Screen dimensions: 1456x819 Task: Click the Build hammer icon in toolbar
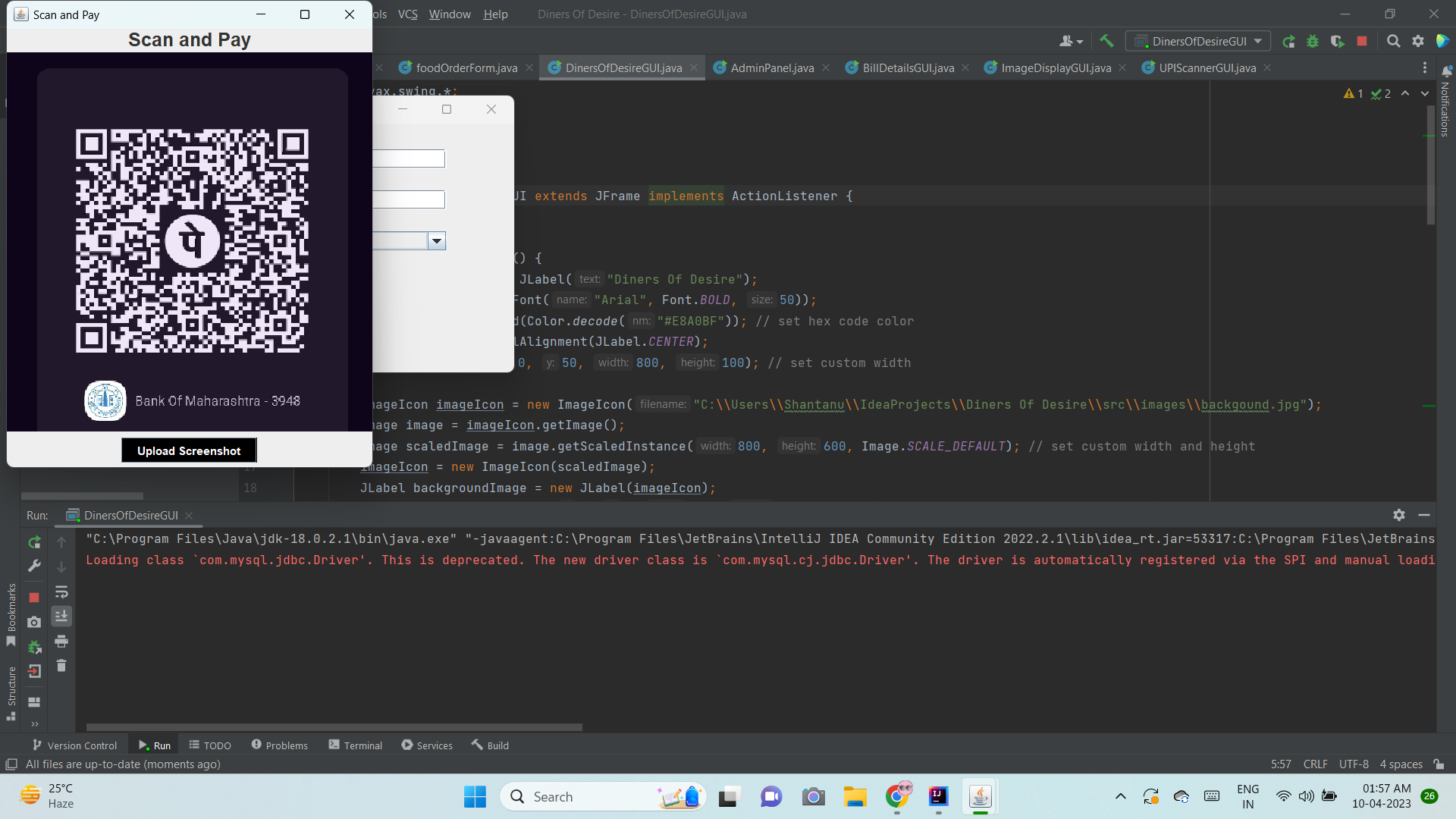tap(1106, 41)
